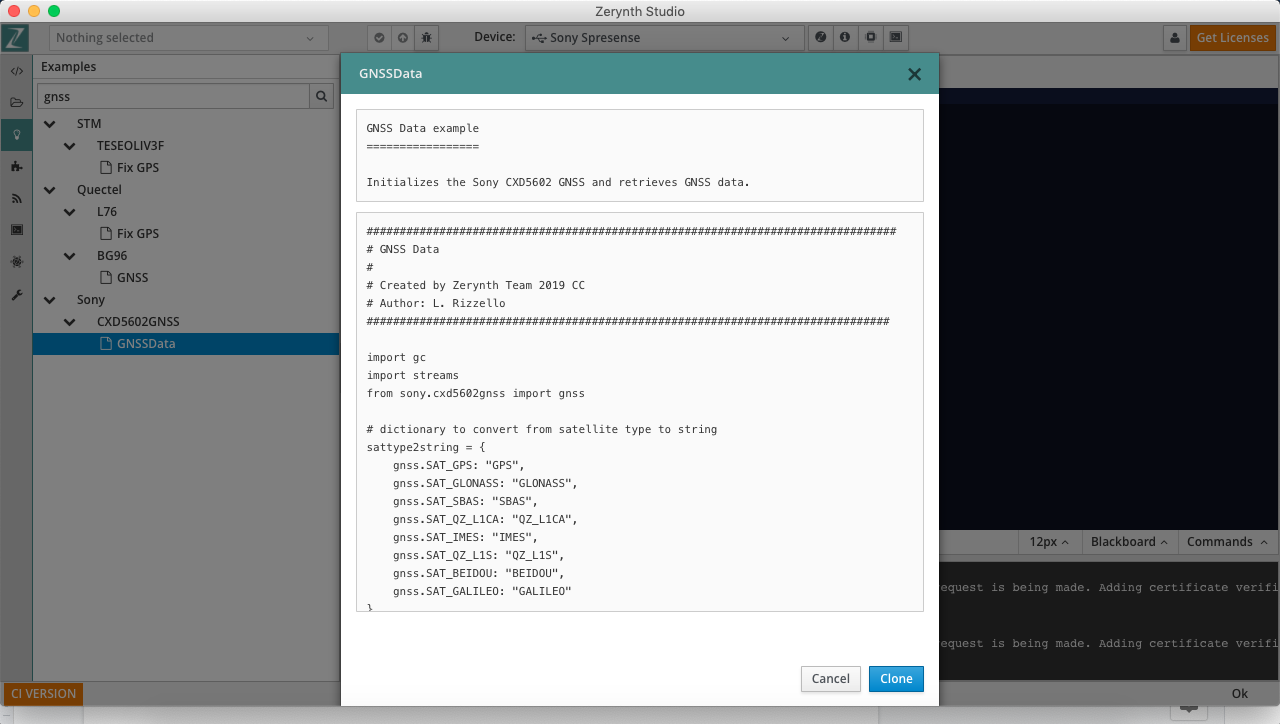Click the 'import streams' code line
Viewport: 1280px width, 724px height.
click(413, 376)
